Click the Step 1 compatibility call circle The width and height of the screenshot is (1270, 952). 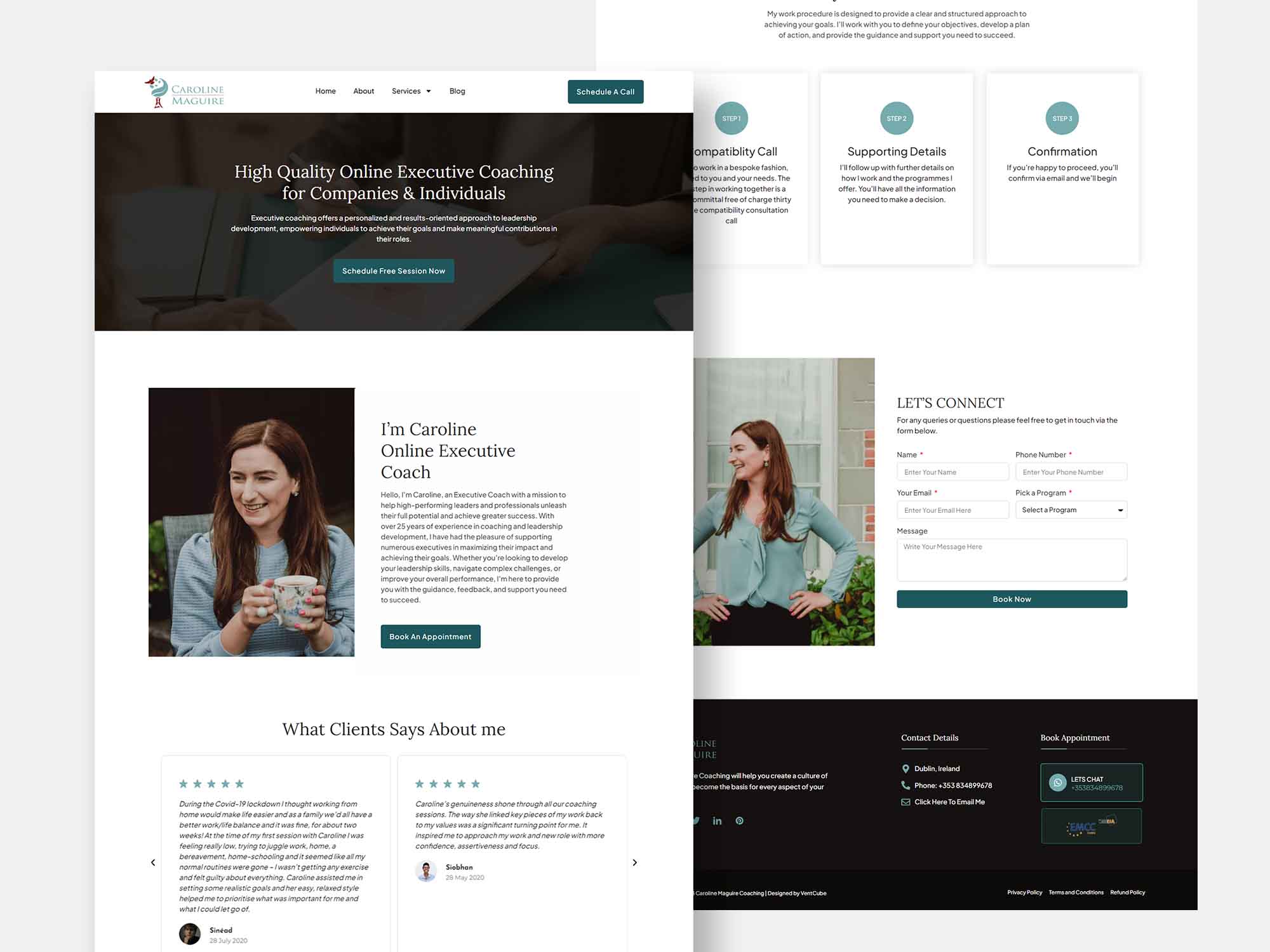729,117
